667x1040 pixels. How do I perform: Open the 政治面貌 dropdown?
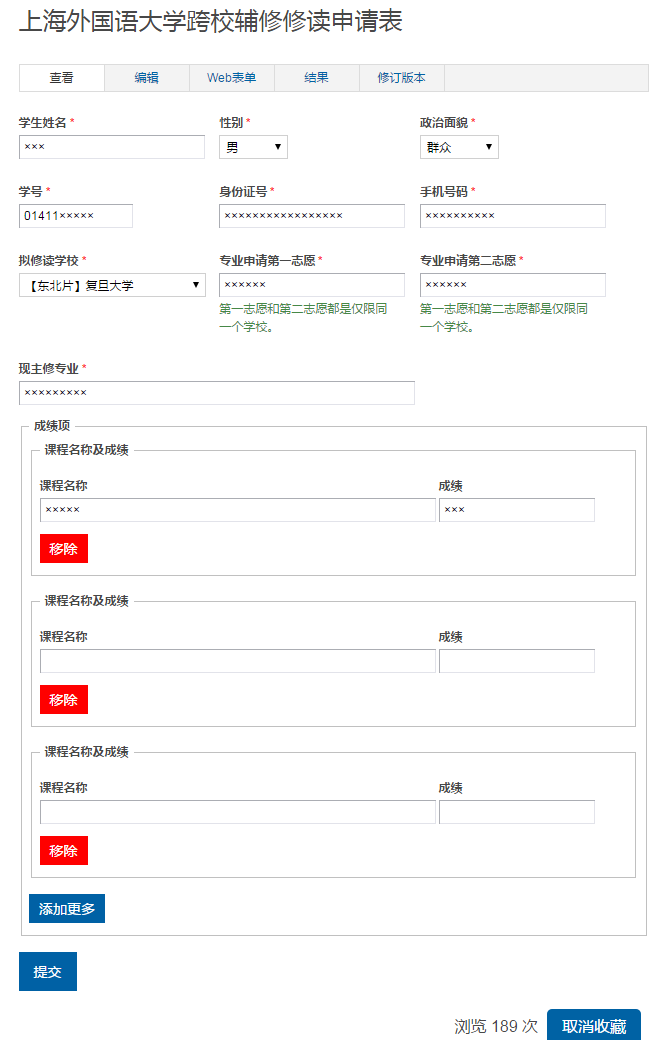pyautogui.click(x=458, y=147)
